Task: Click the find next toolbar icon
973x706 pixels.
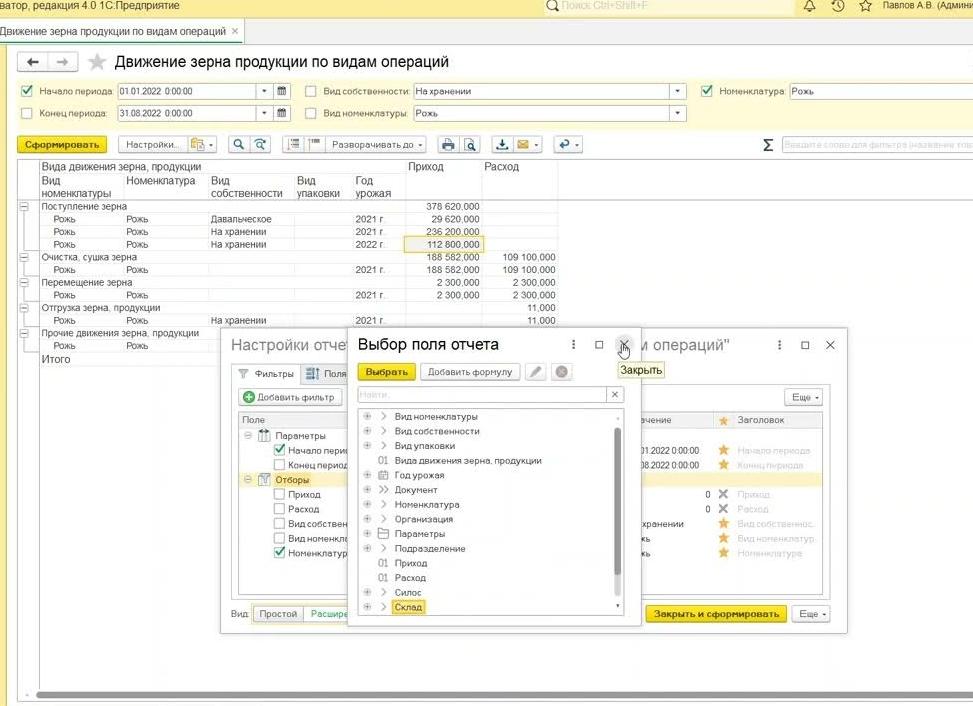Action: [x=260, y=145]
